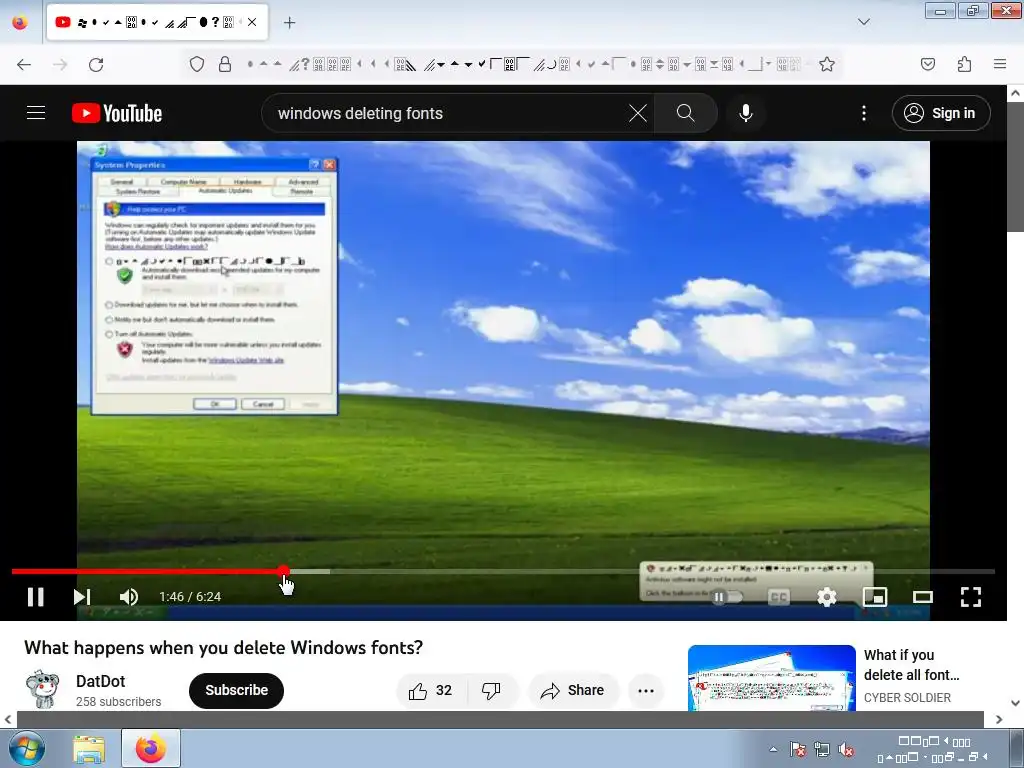Screen dimensions: 1024x768
Task: Clear the search query with X
Action: coord(638,113)
